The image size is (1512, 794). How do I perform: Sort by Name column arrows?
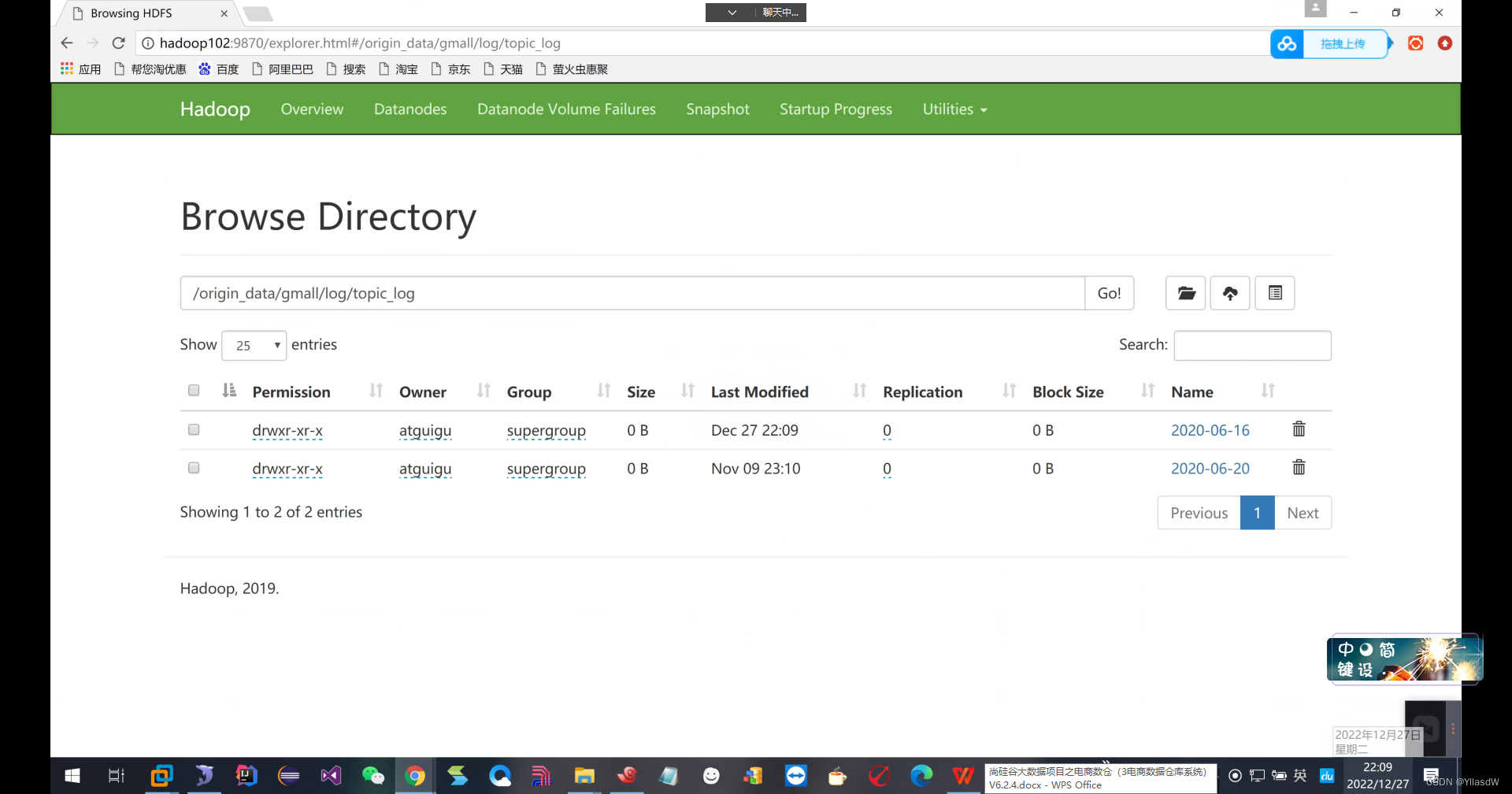(1268, 391)
